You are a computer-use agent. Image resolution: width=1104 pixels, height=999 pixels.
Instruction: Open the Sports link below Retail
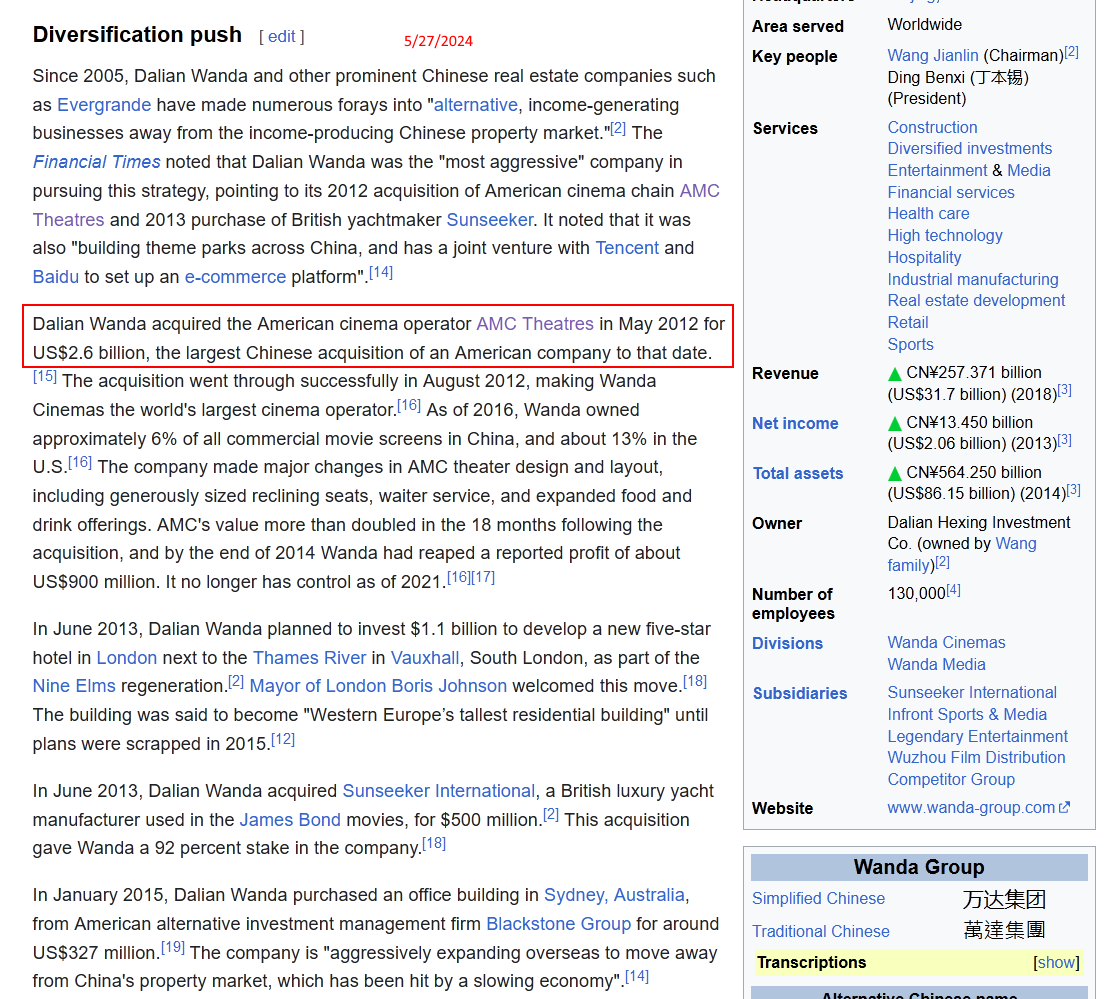910,344
